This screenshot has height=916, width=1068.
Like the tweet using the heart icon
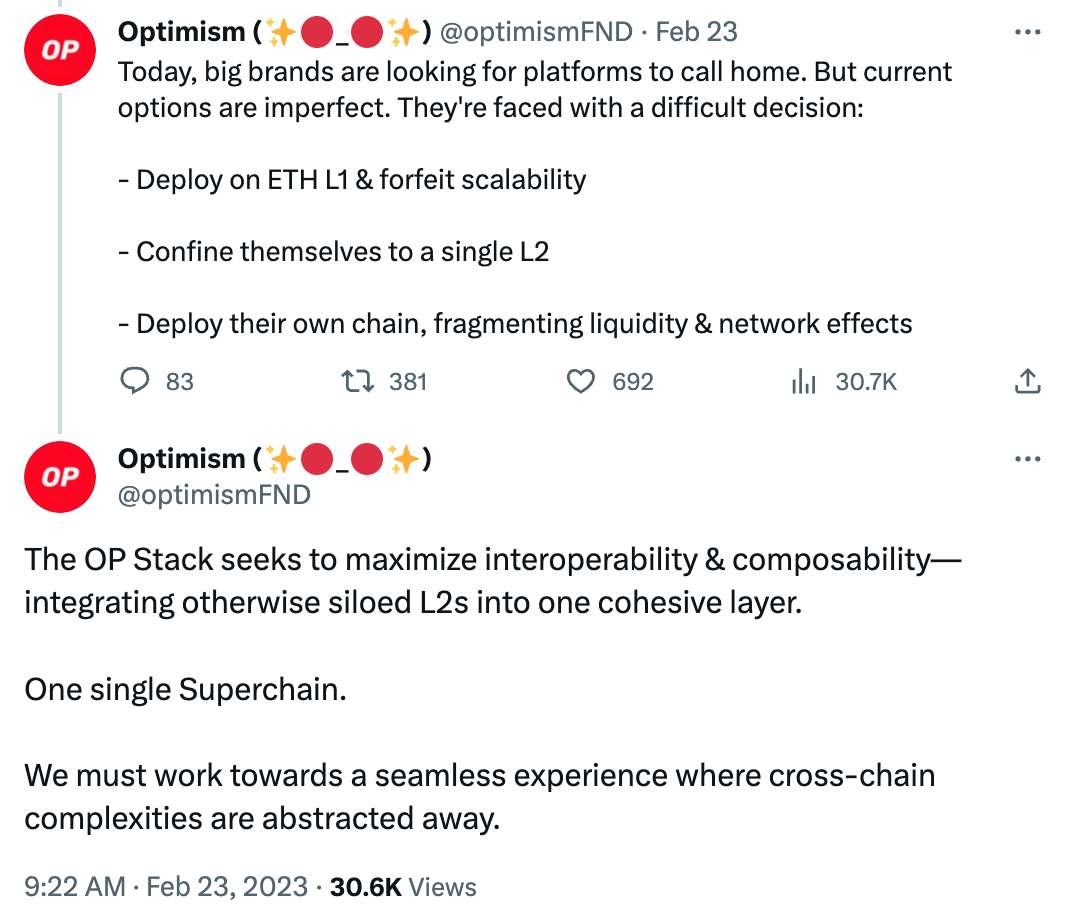(580, 381)
